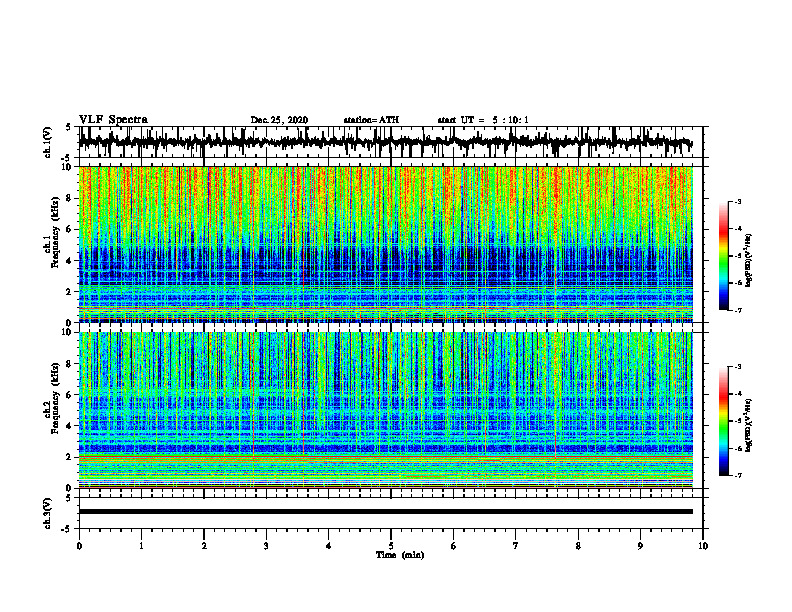The height and width of the screenshot is (612, 792).
Task: Click time axis tick label "3"
Action: pyautogui.click(x=266, y=546)
